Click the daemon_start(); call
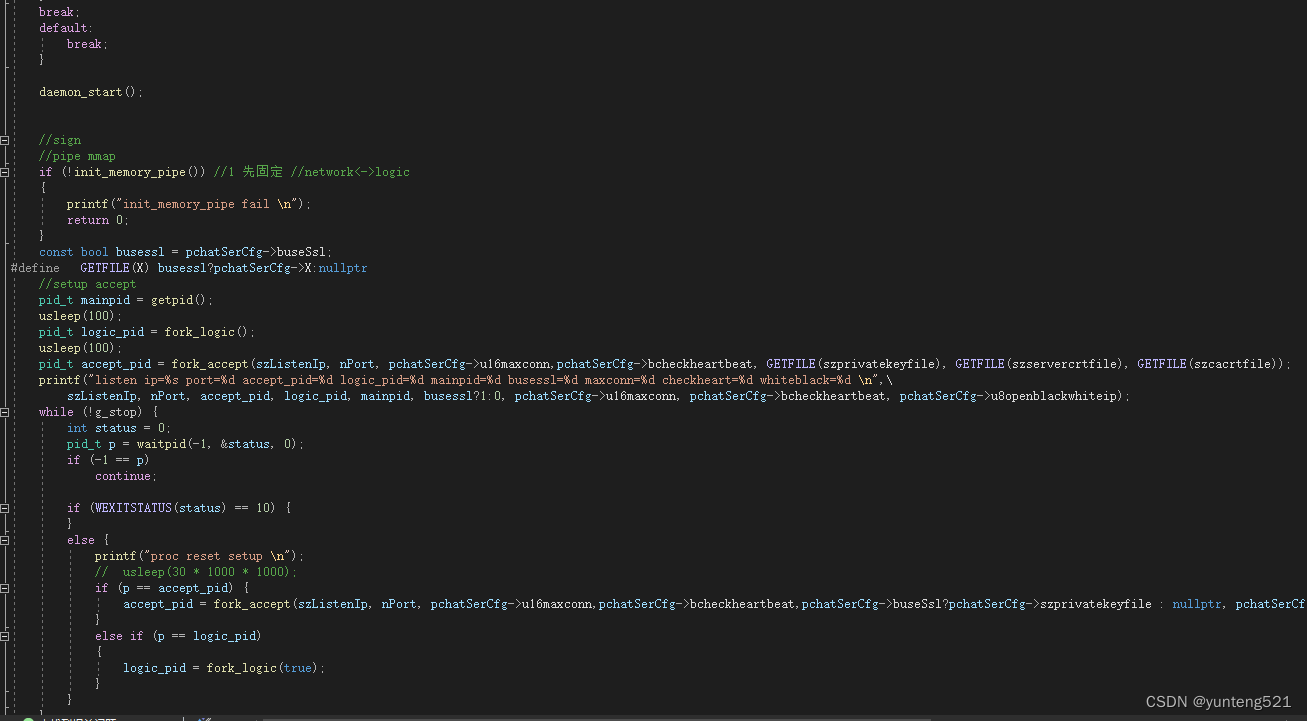1307x721 pixels. (91, 92)
